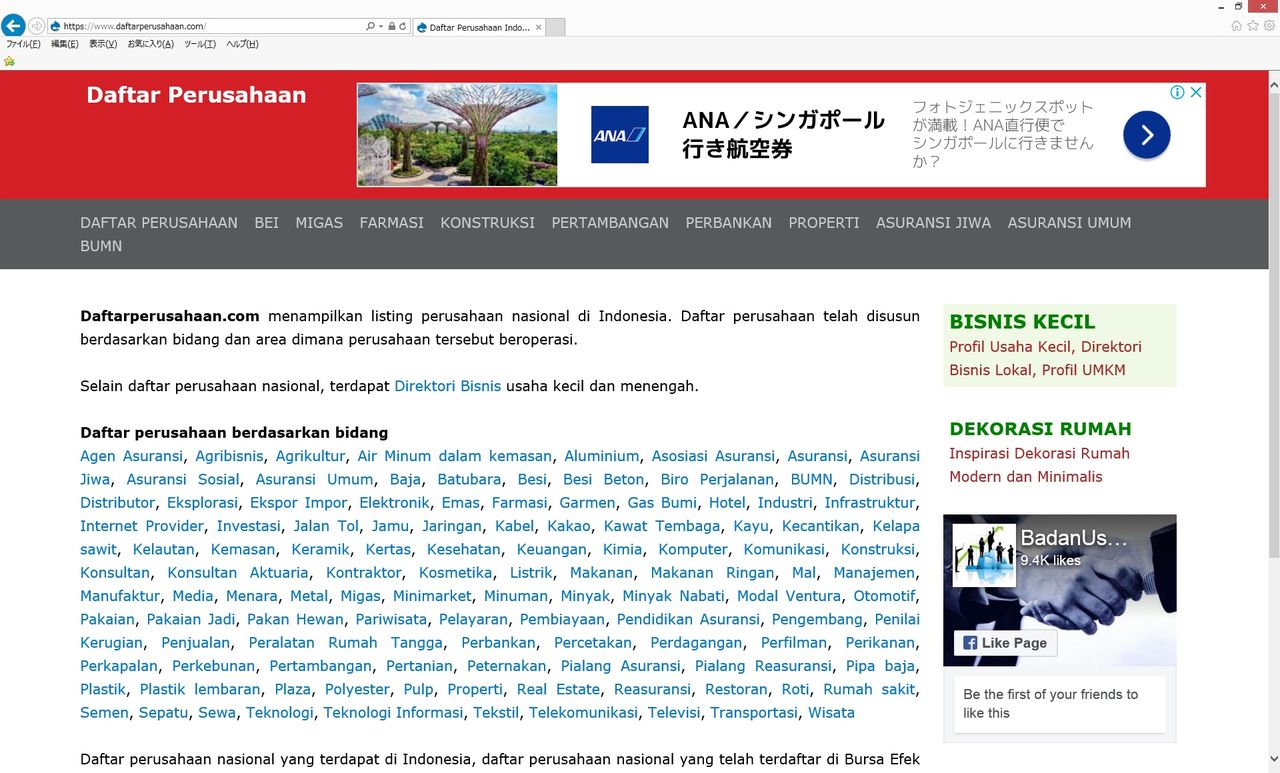This screenshot has width=1280, height=773.
Task: Open the Peralatan Rumah Tangga link
Action: pyautogui.click(x=346, y=643)
